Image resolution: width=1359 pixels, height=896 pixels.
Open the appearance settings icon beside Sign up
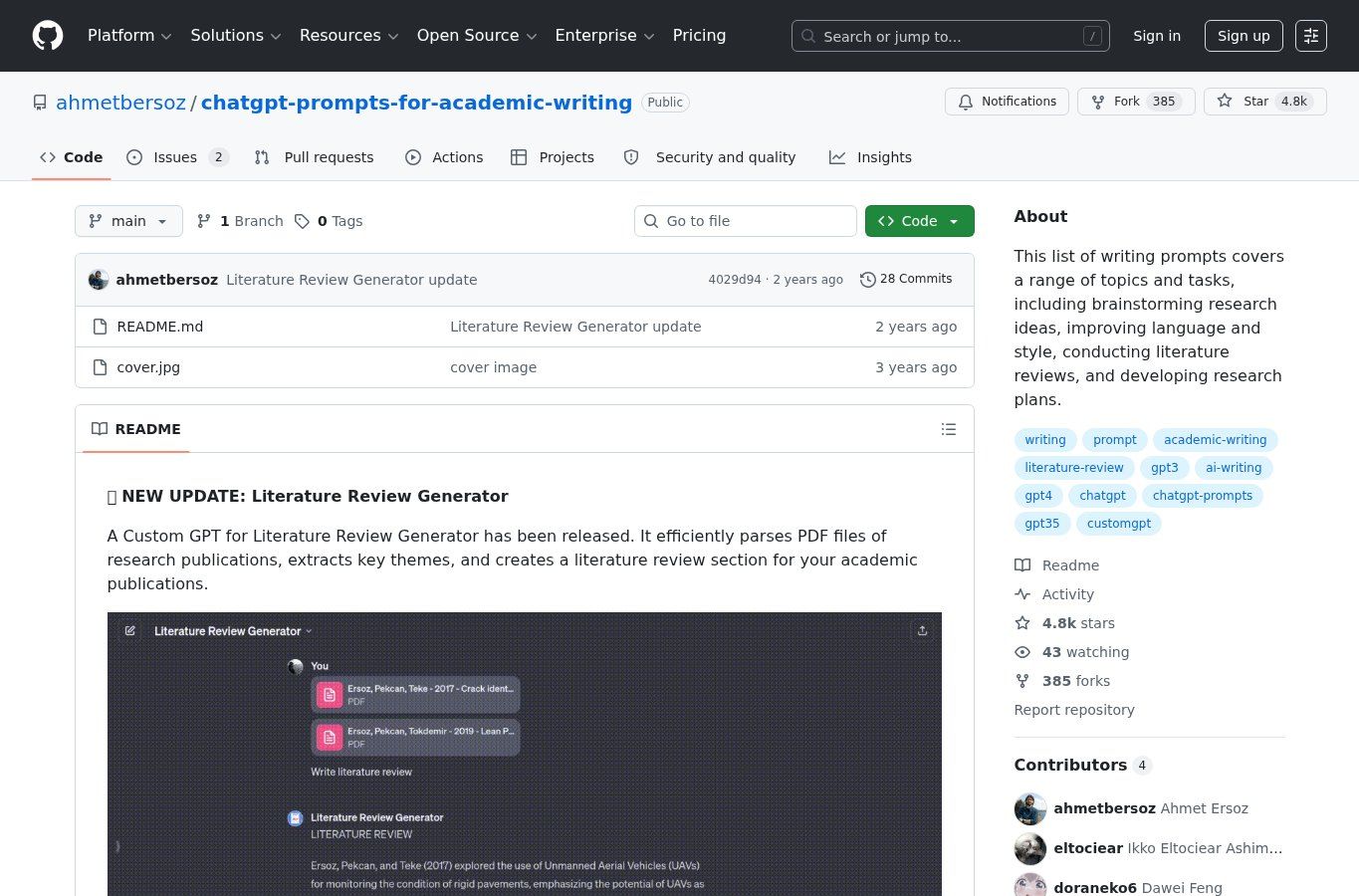[x=1311, y=36]
